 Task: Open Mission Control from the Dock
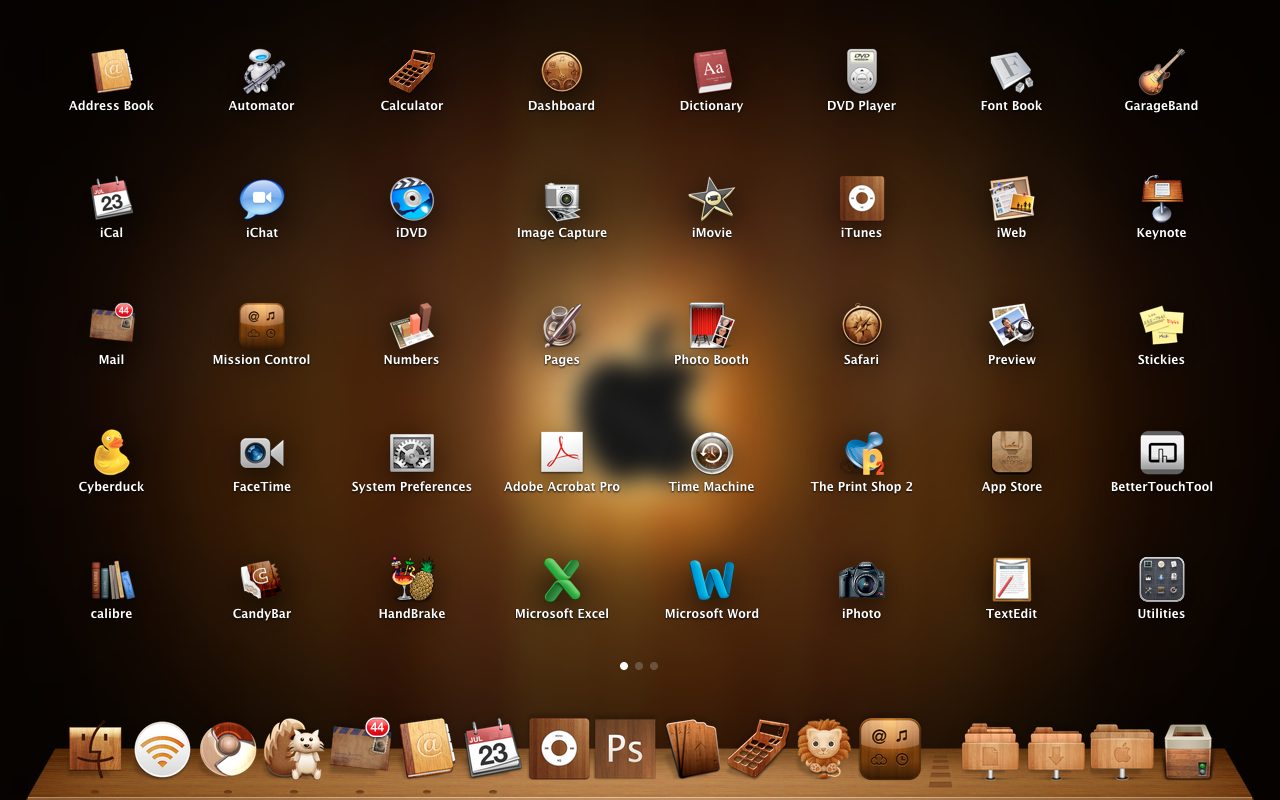tap(890, 748)
